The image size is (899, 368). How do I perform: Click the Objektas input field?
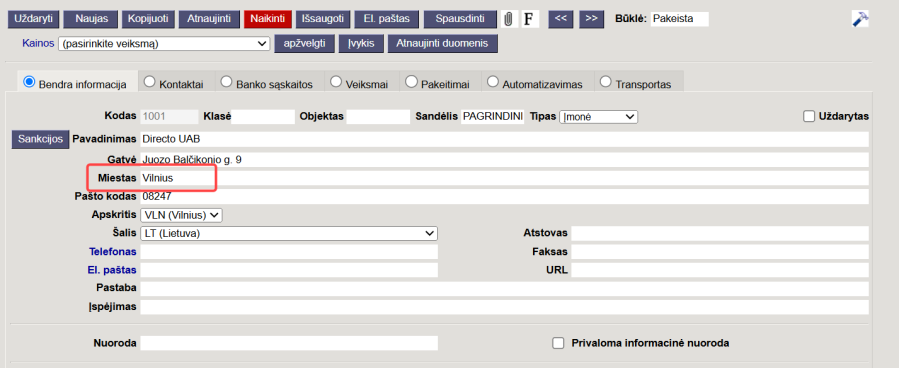click(x=378, y=116)
